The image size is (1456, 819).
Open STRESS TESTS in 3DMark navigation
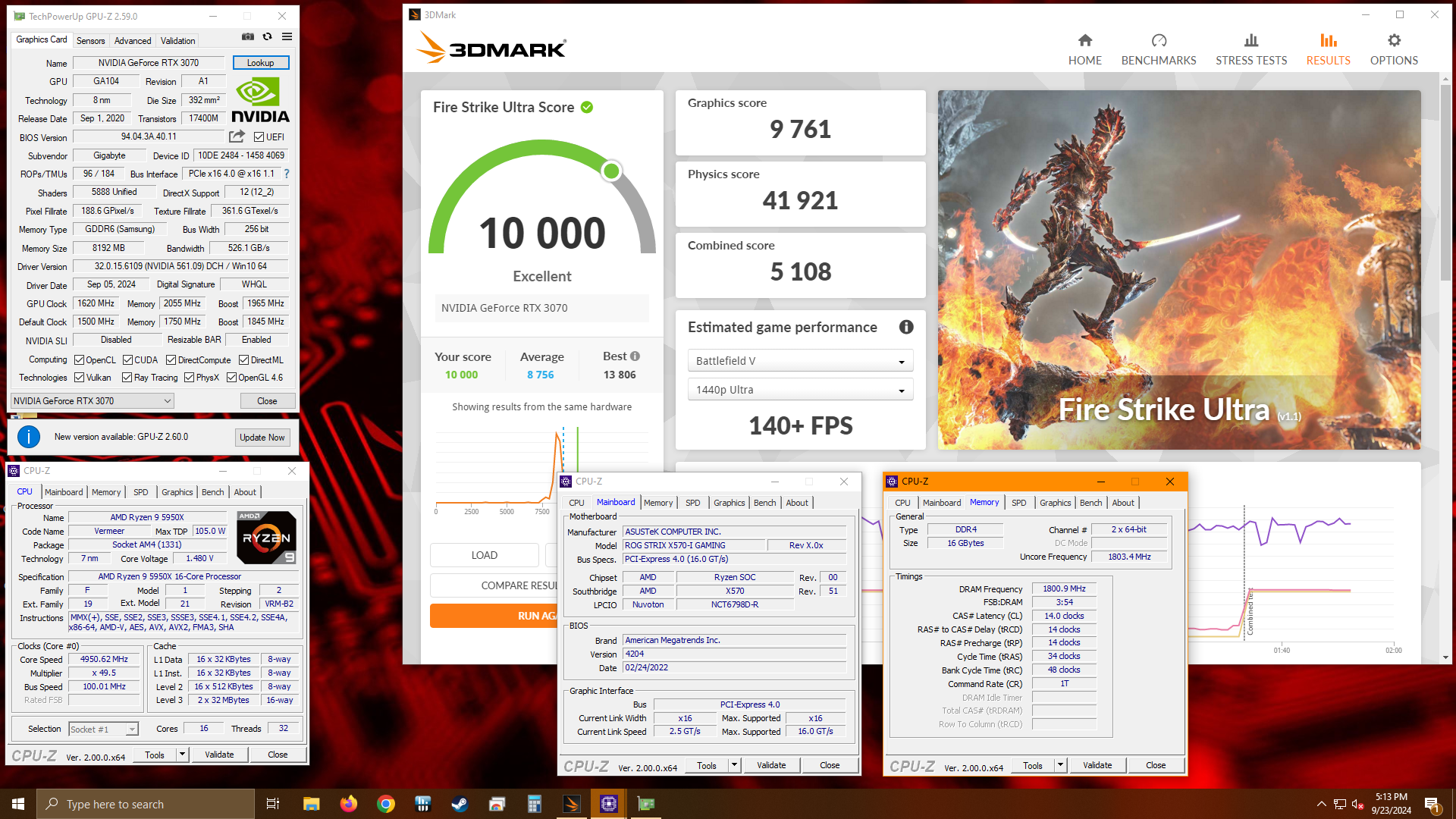coord(1251,50)
